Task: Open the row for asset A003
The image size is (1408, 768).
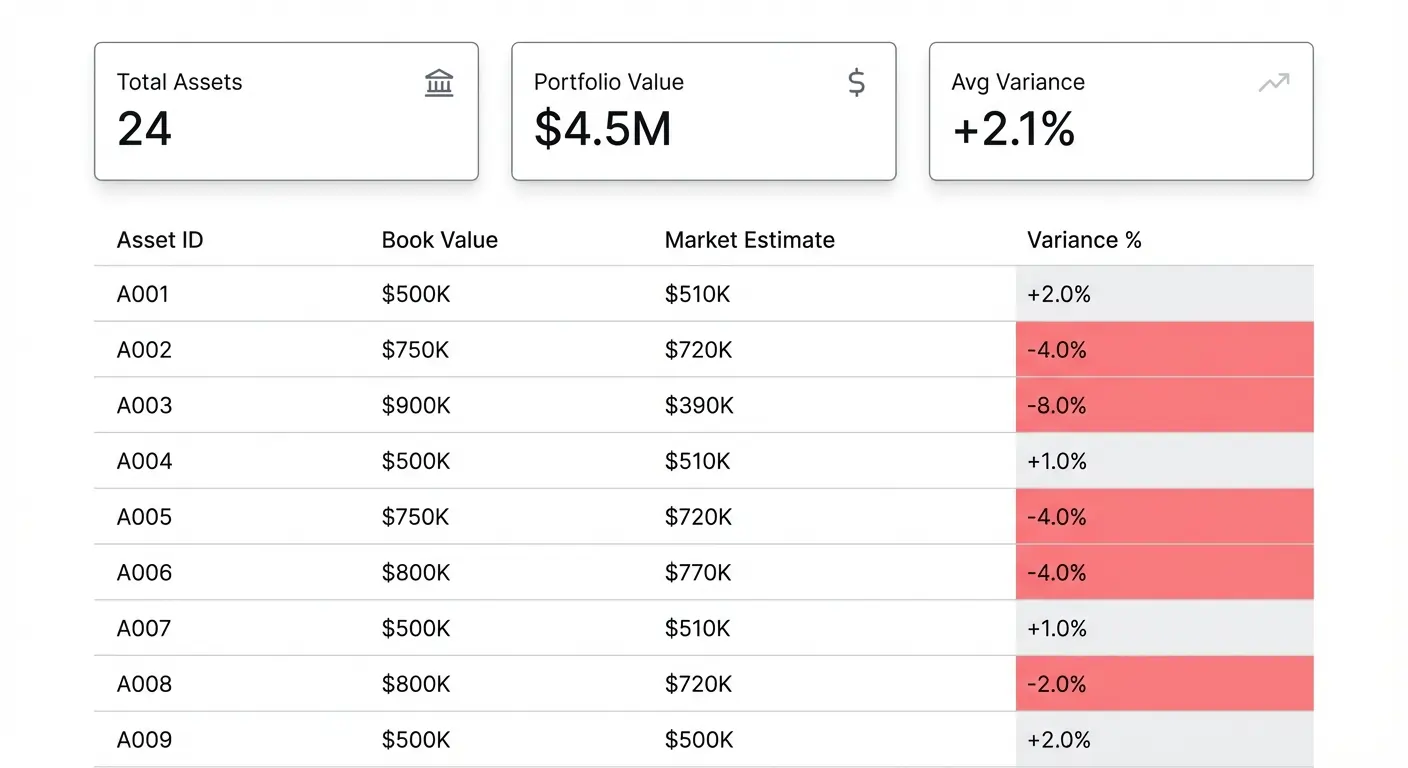Action: [144, 405]
